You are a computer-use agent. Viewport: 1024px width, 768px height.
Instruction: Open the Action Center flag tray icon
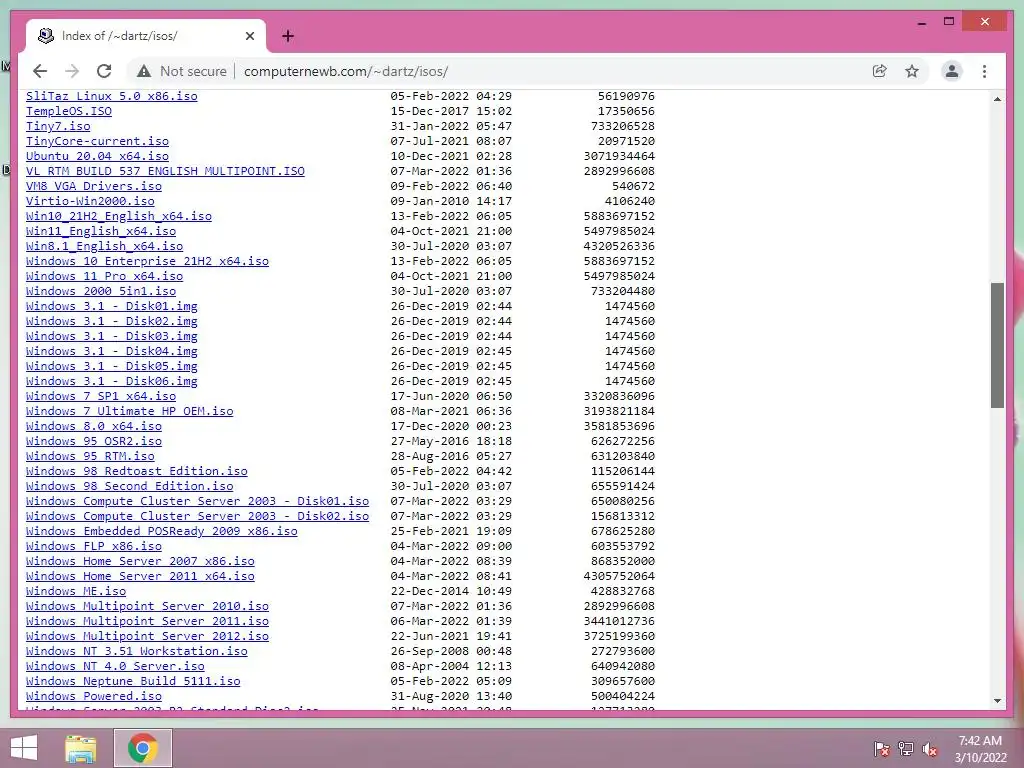881,749
